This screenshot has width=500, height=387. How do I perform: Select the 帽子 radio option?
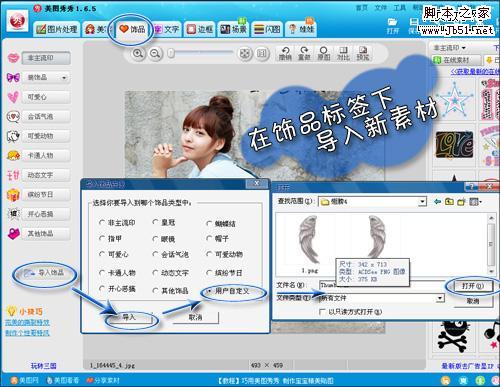coord(209,238)
